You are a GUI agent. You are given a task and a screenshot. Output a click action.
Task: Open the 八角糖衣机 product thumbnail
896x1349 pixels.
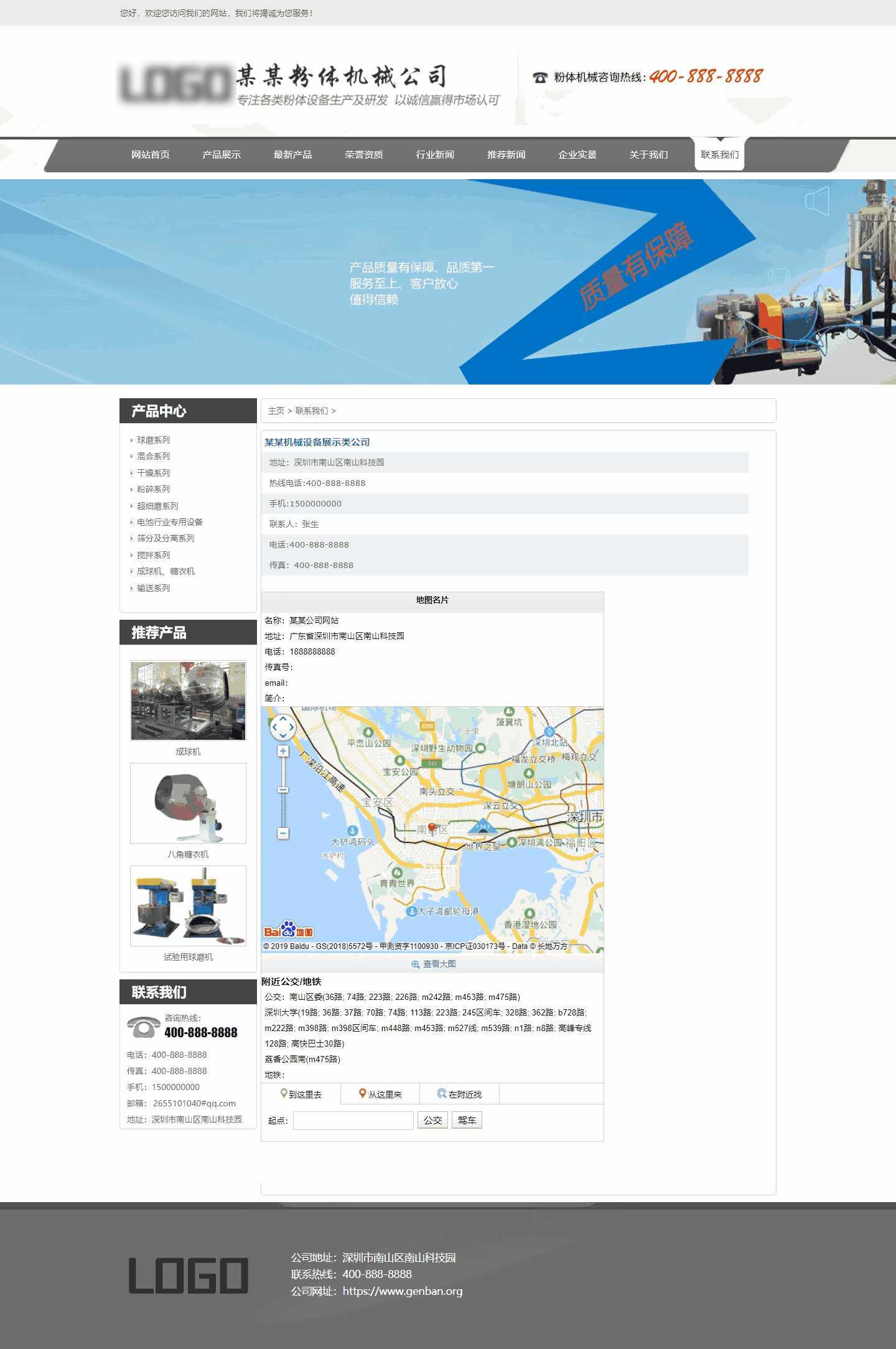coord(188,803)
